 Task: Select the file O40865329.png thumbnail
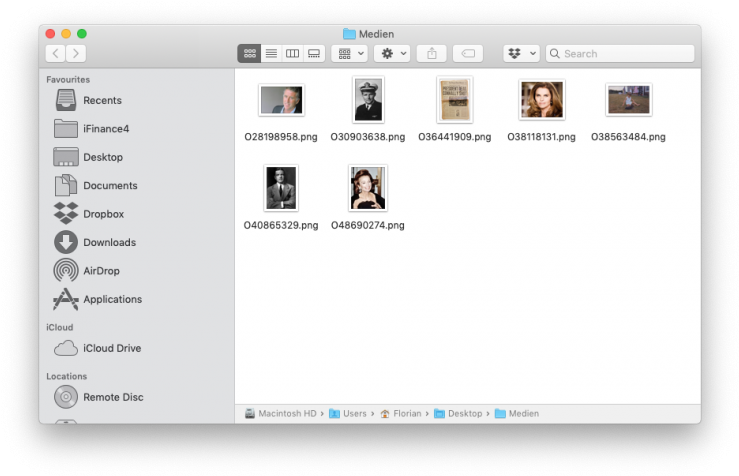[x=281, y=188]
